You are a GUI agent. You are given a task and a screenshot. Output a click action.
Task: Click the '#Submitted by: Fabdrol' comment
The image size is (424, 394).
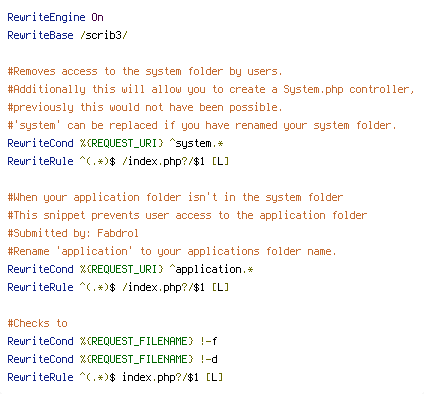[73, 233]
